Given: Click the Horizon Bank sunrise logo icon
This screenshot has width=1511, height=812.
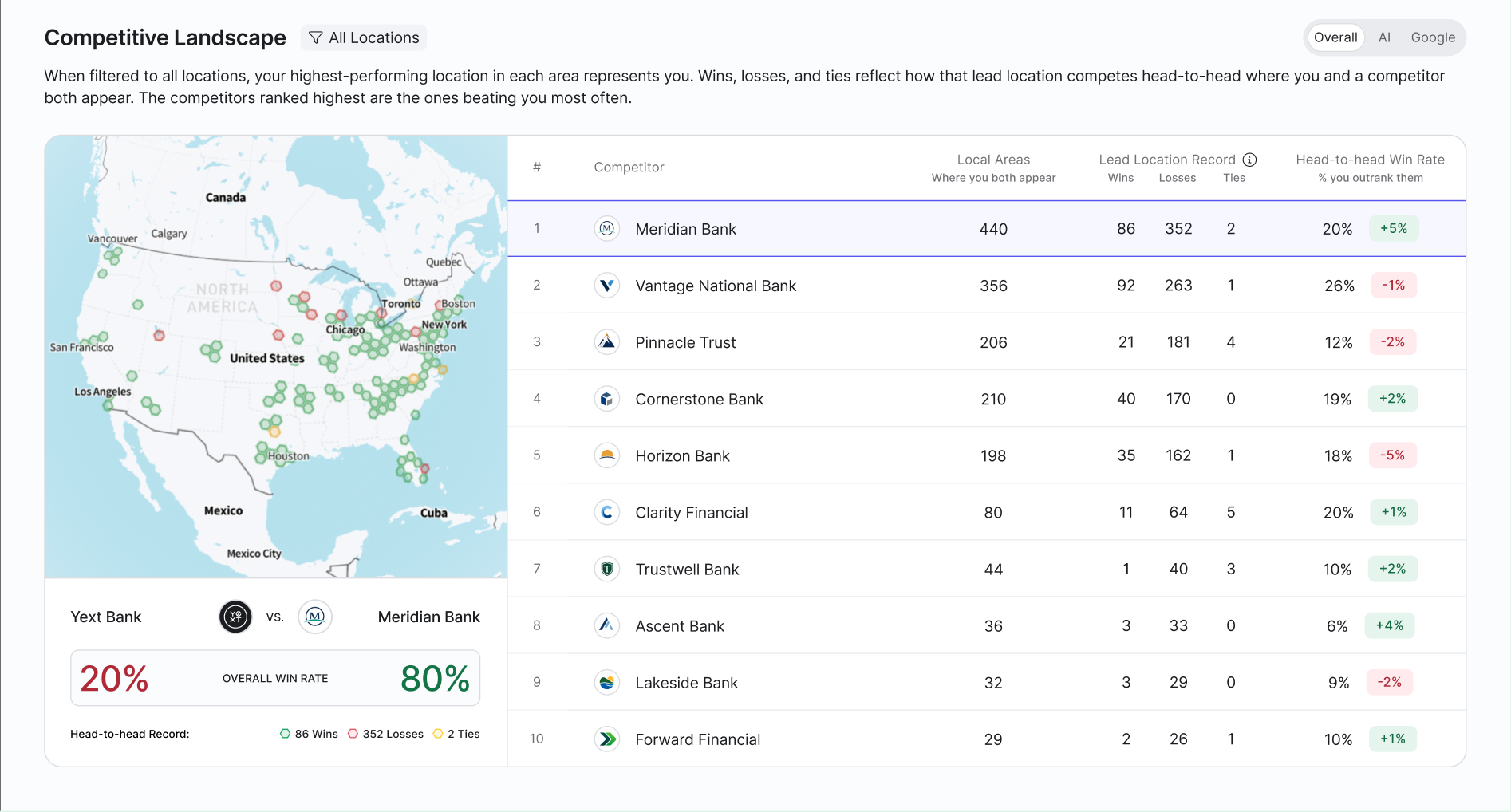Looking at the screenshot, I should 607,455.
